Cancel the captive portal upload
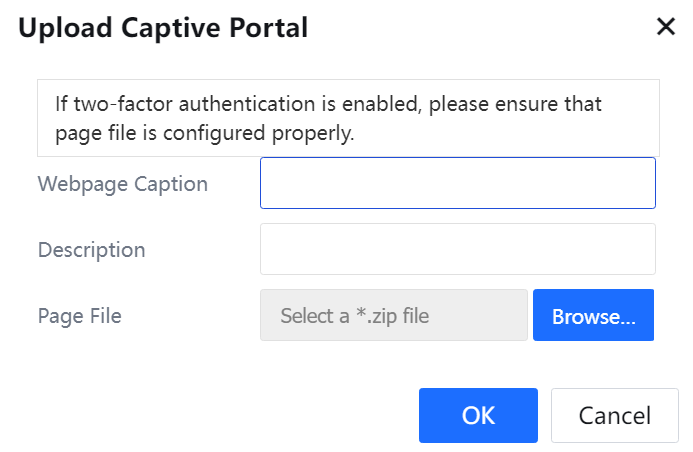 [615, 415]
